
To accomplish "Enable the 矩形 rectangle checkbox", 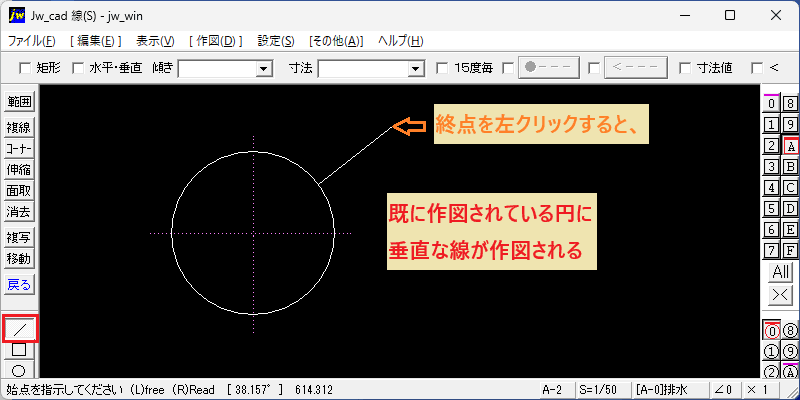I will [24, 68].
